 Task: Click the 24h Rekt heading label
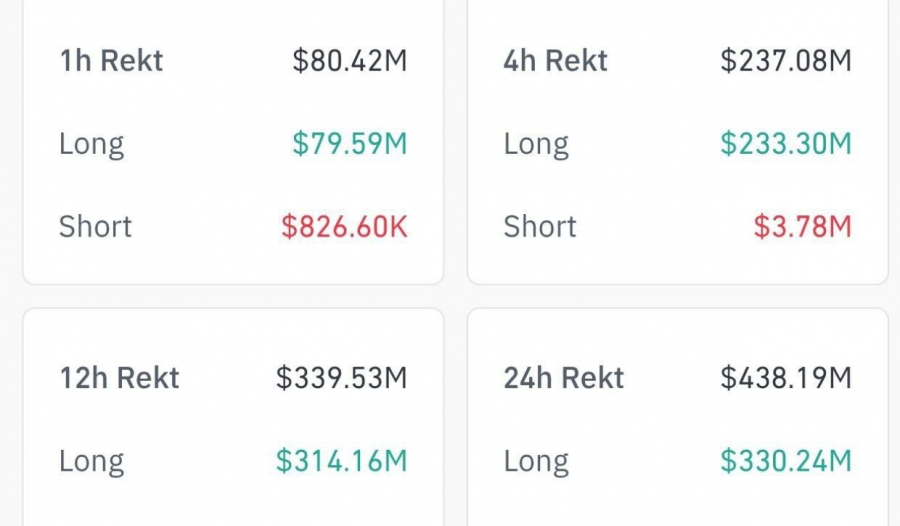564,378
